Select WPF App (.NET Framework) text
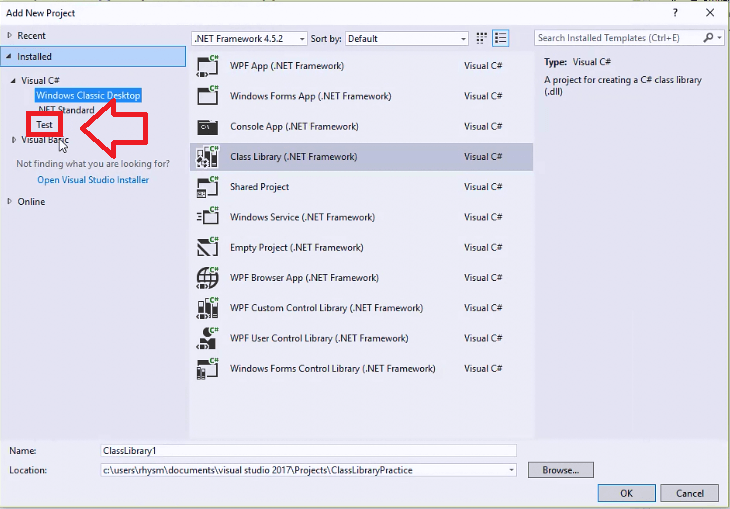Image resolution: width=730 pixels, height=509 pixels. point(287,66)
